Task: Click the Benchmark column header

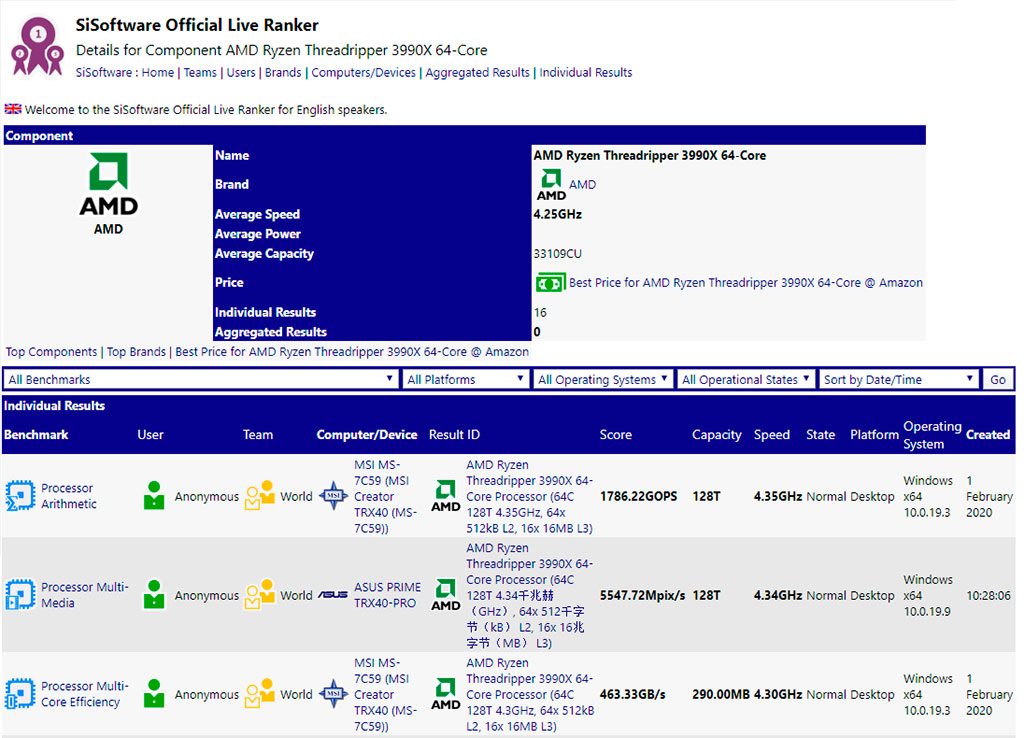Action: (36, 435)
